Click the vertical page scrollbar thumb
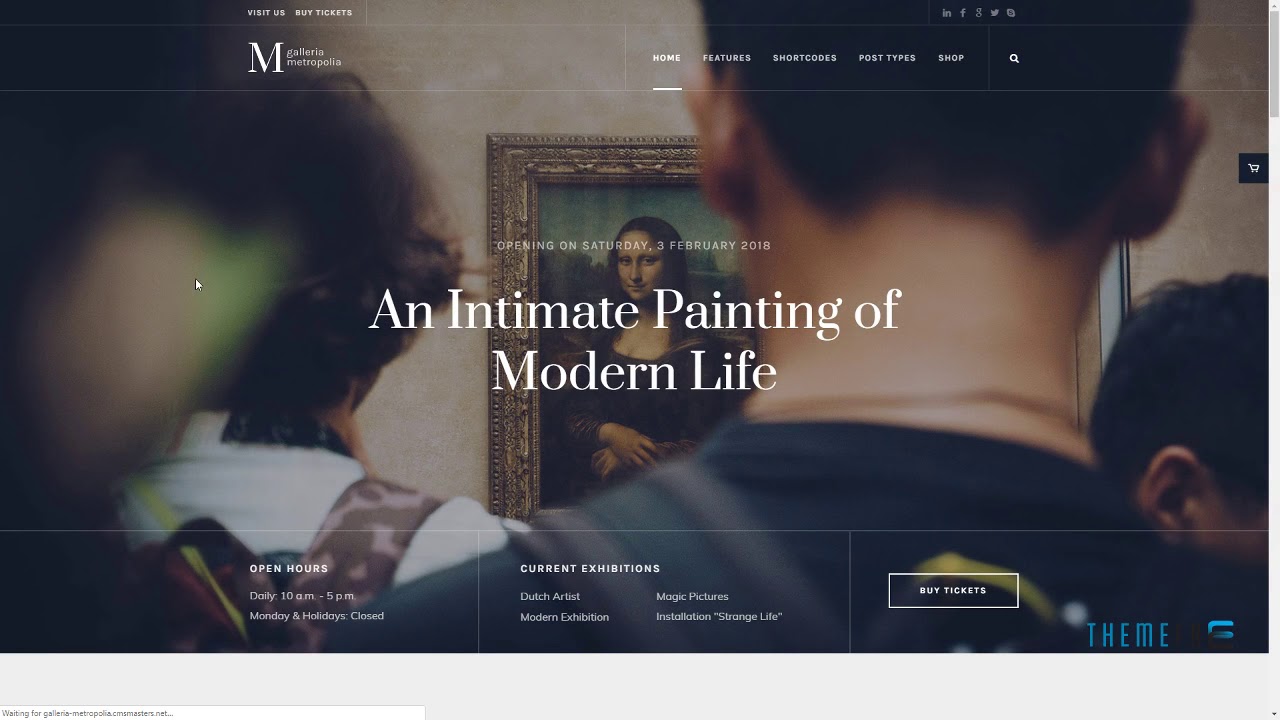 [x=1274, y=62]
